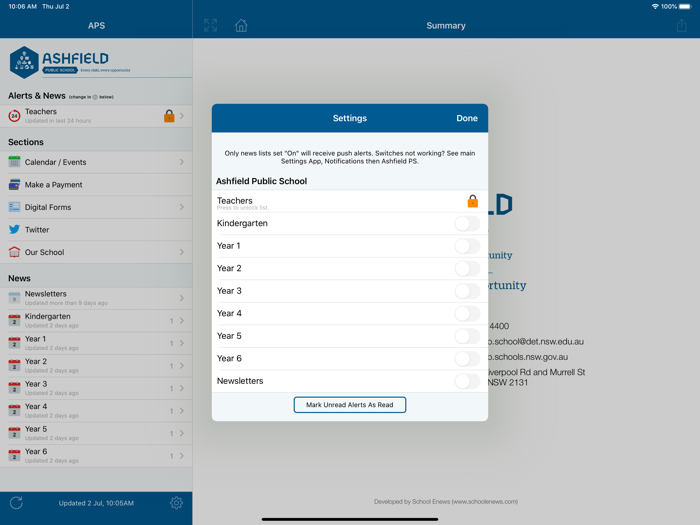Tap the APS sidebar title
This screenshot has width=700, height=525.
pos(96,25)
